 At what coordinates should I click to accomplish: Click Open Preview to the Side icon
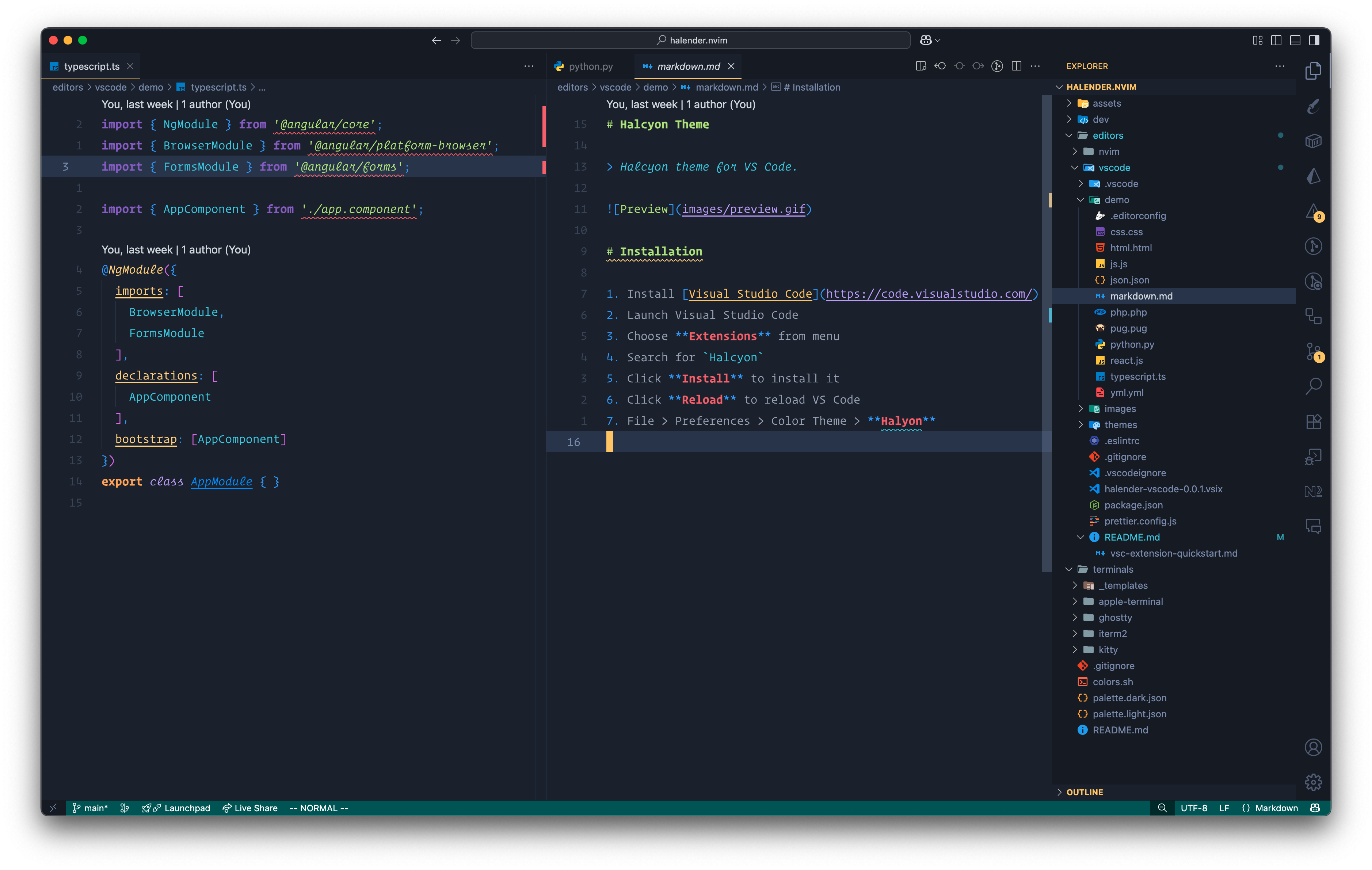tap(921, 66)
